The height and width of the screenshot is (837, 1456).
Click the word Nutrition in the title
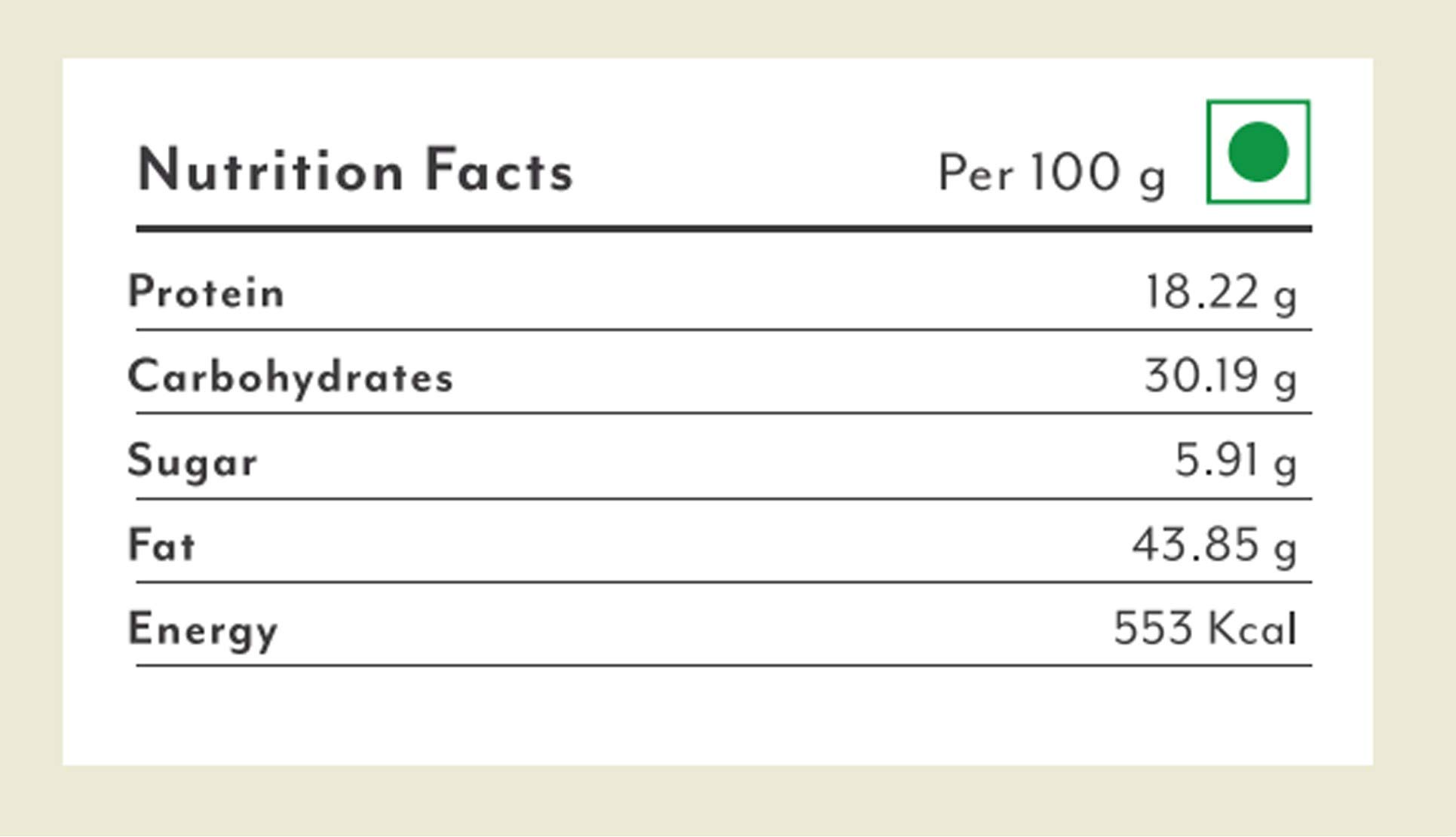(x=271, y=170)
